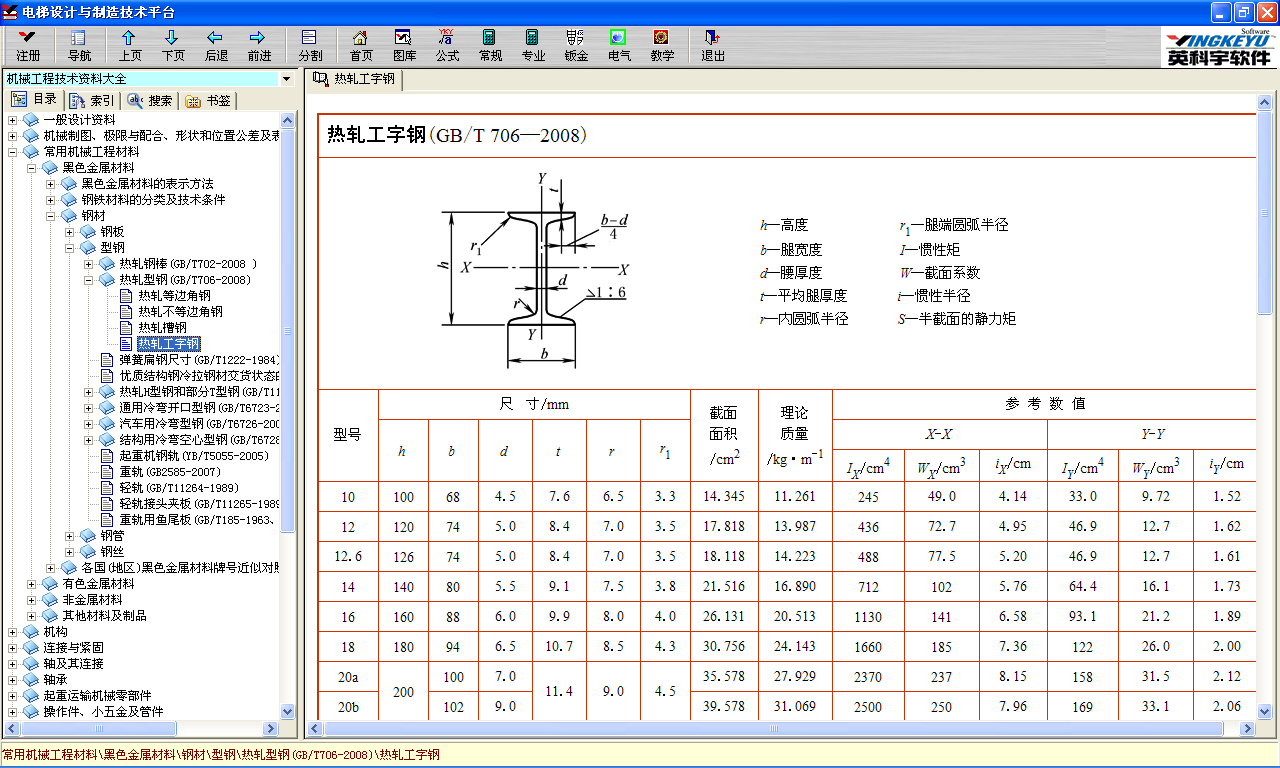
Task: Expand the 钢板 tree node
Action: tap(70, 232)
